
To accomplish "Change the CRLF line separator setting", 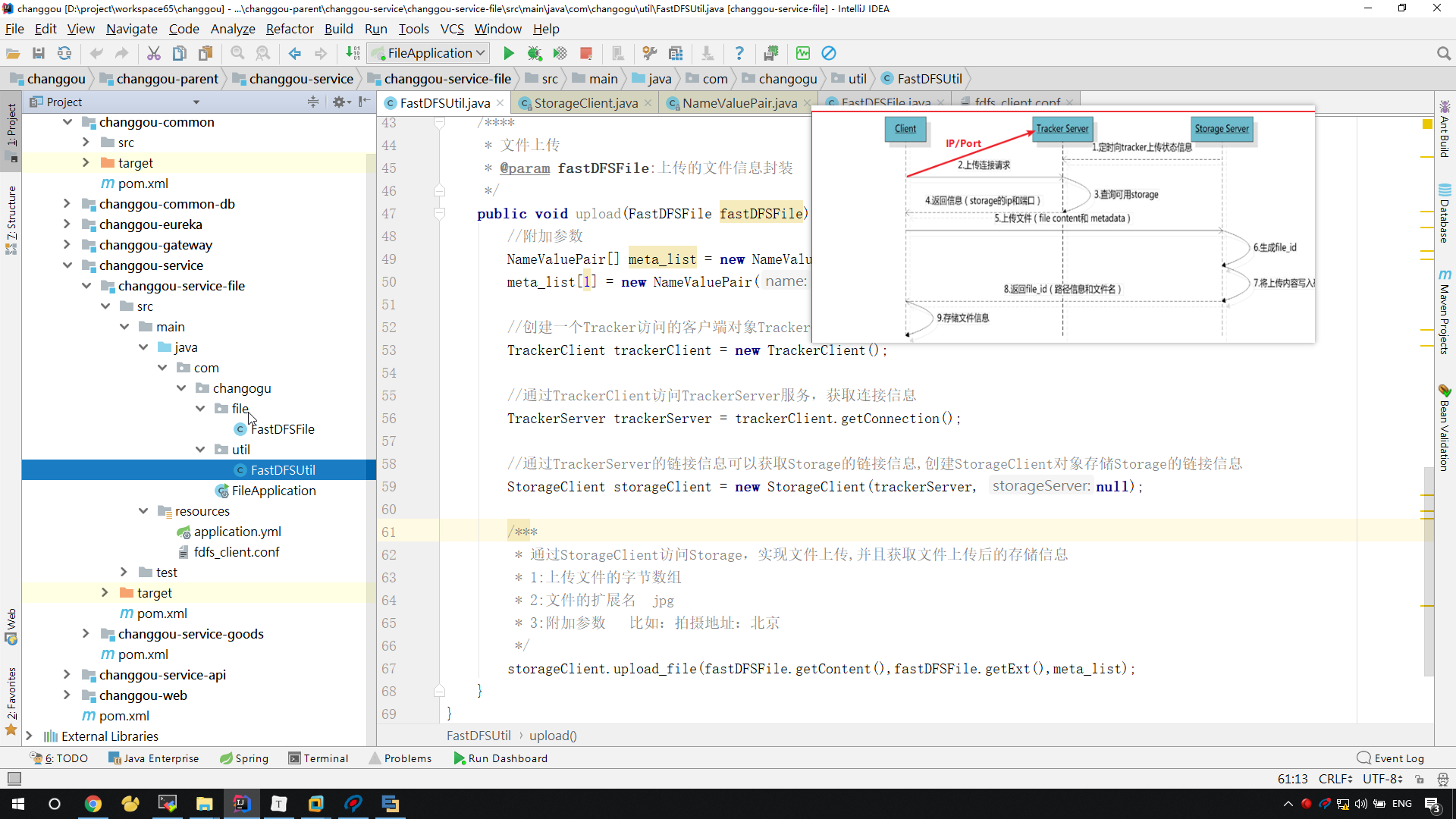I will (x=1335, y=779).
